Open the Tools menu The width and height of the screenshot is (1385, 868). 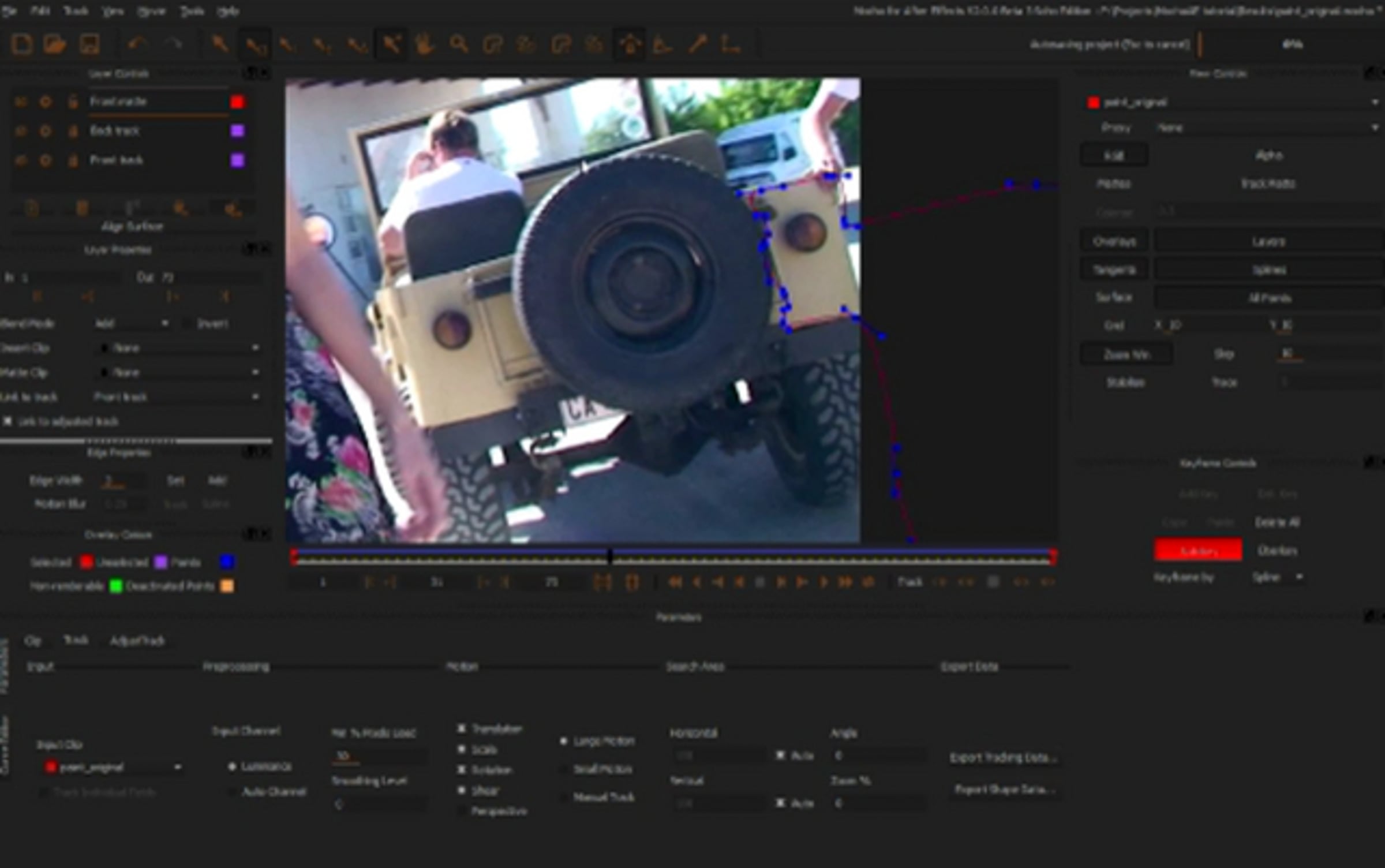[x=192, y=11]
